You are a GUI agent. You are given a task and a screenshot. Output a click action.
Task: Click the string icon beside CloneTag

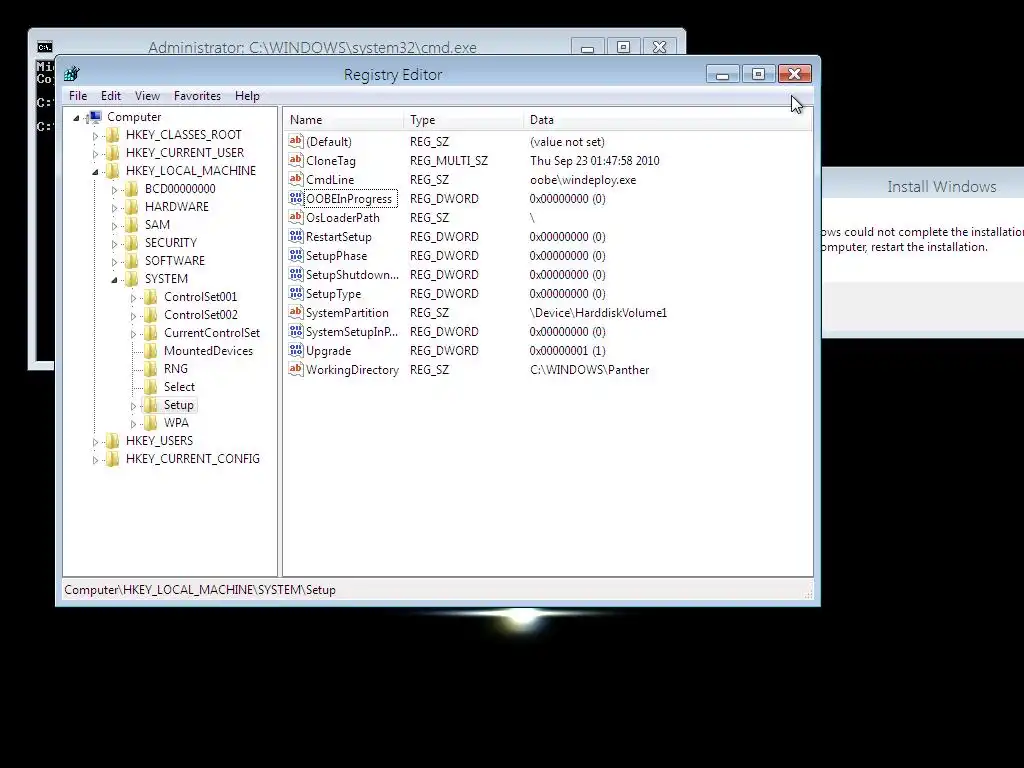296,160
